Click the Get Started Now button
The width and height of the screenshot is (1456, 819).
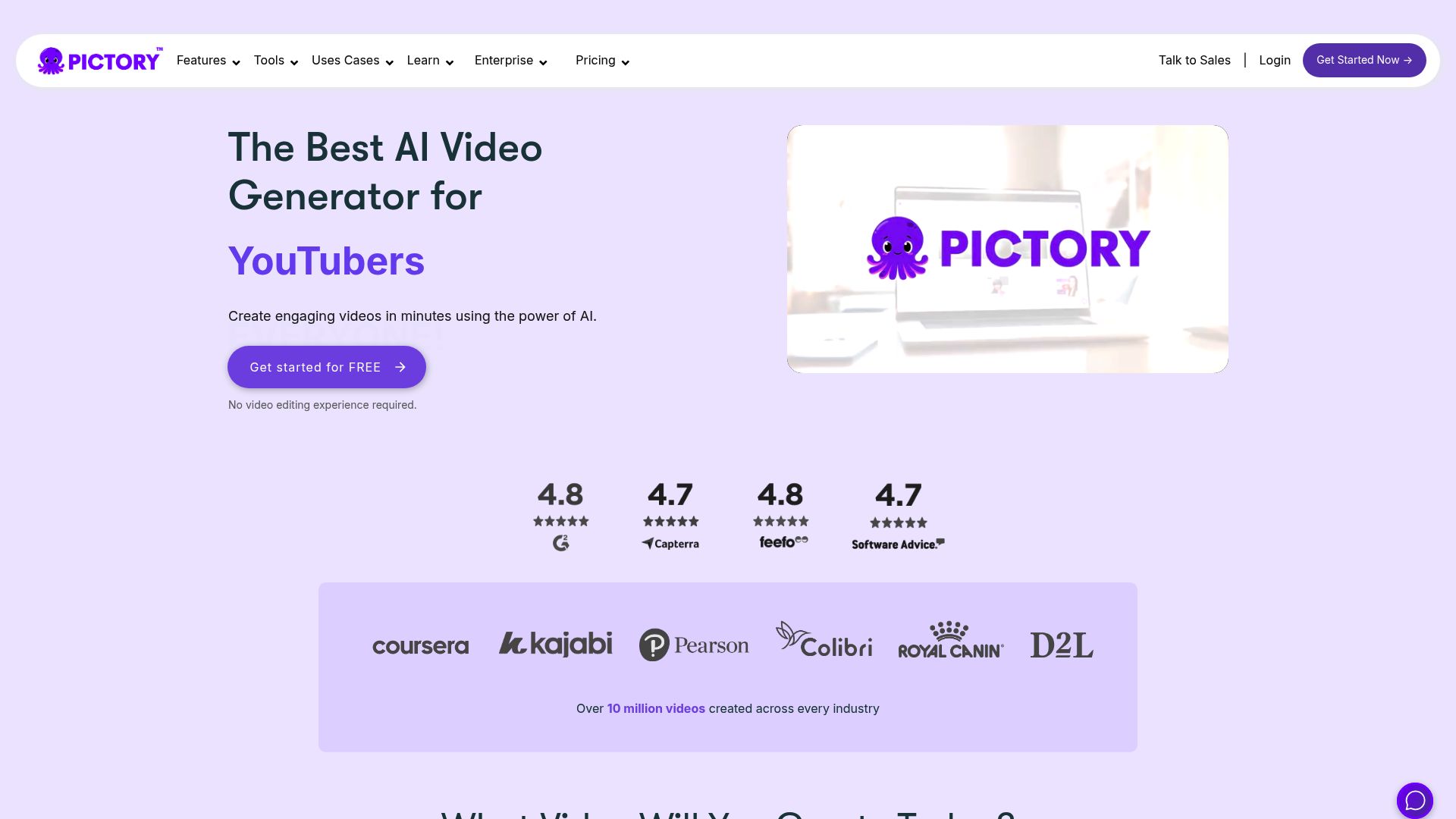coord(1364,60)
